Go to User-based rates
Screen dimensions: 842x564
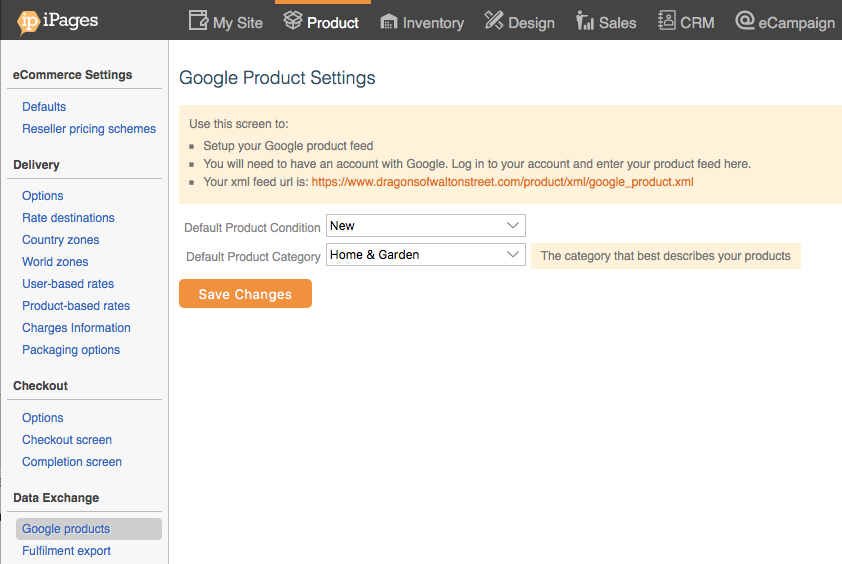(68, 284)
